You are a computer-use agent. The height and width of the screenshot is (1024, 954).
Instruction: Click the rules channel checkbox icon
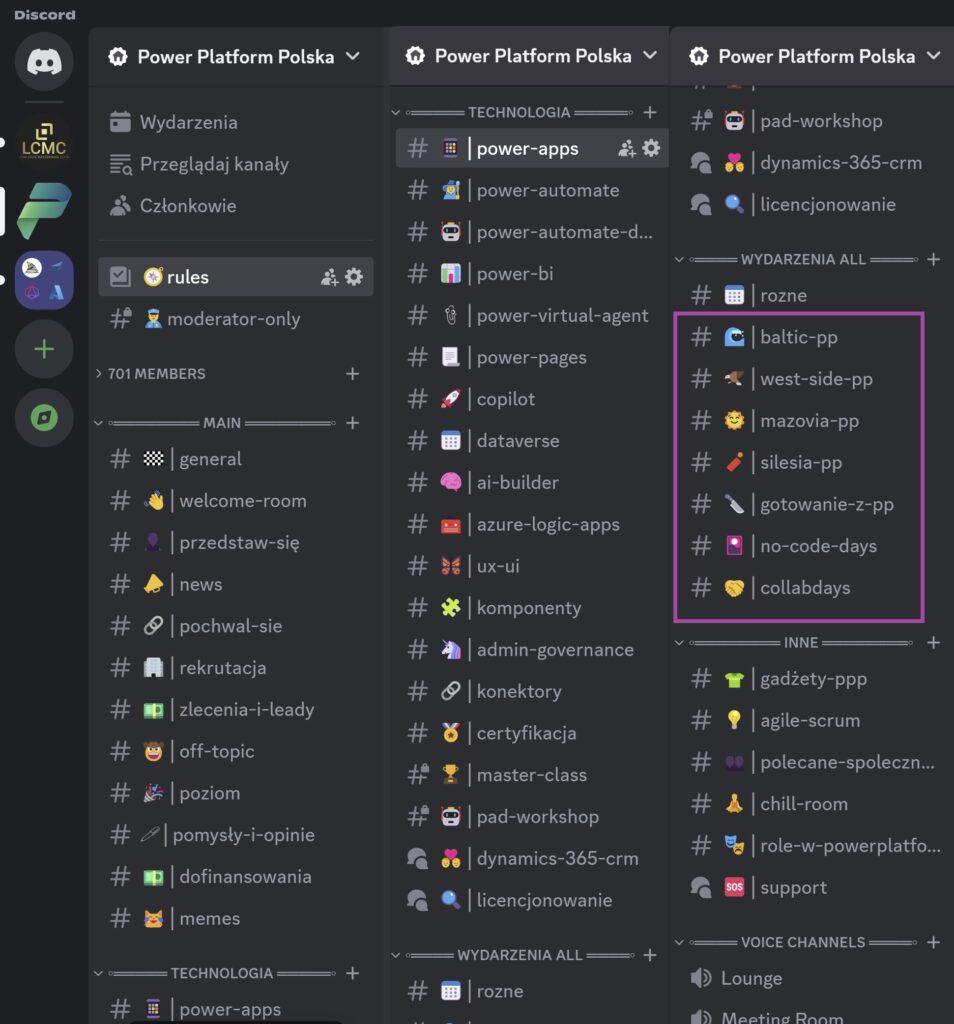tap(120, 277)
